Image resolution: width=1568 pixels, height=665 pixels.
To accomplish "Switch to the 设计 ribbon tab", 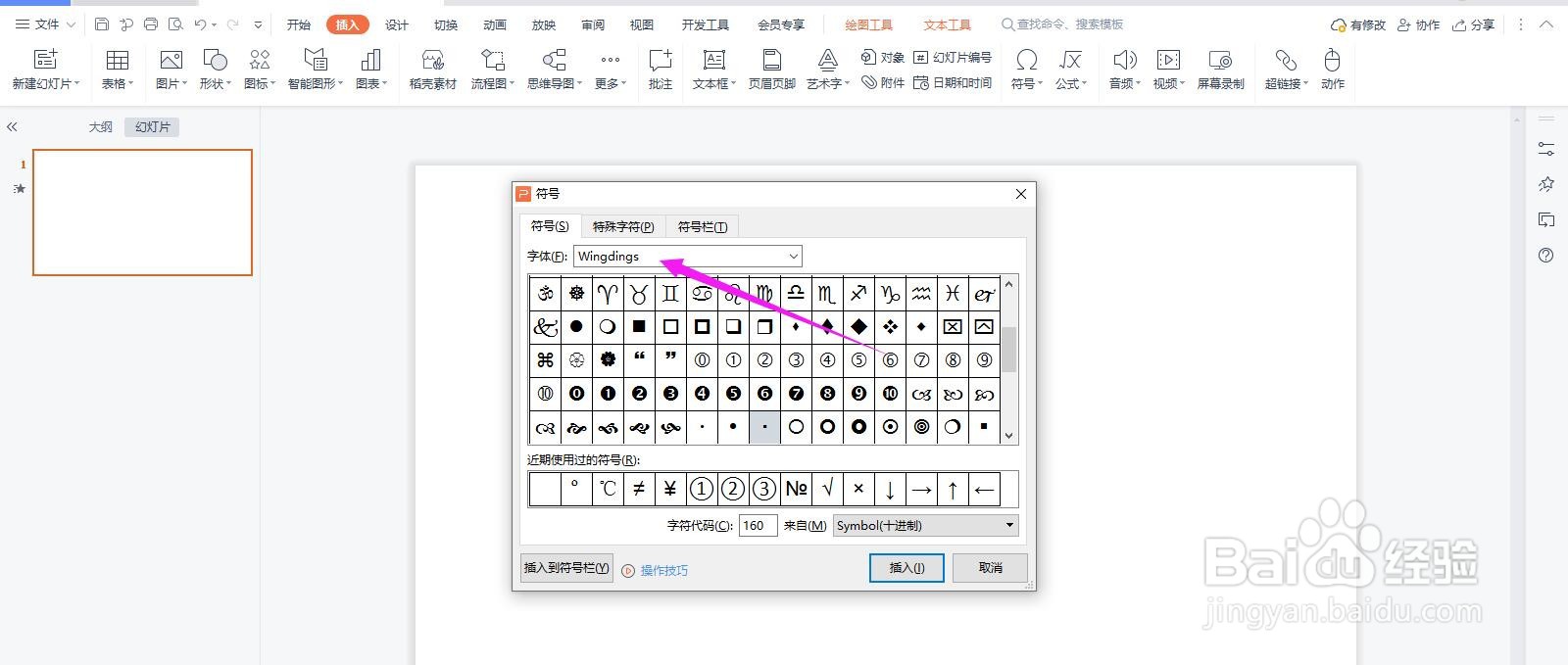I will point(397,24).
